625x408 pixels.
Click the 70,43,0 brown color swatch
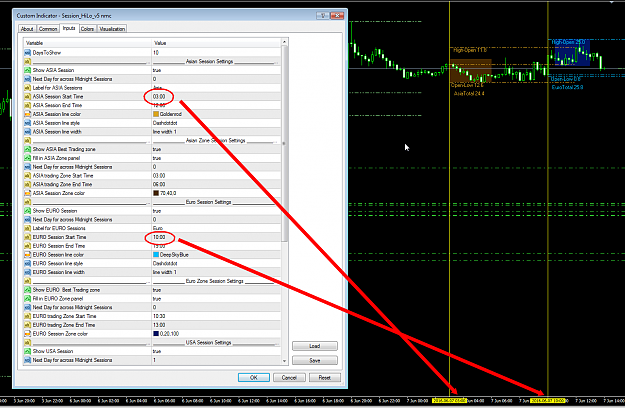click(156, 193)
